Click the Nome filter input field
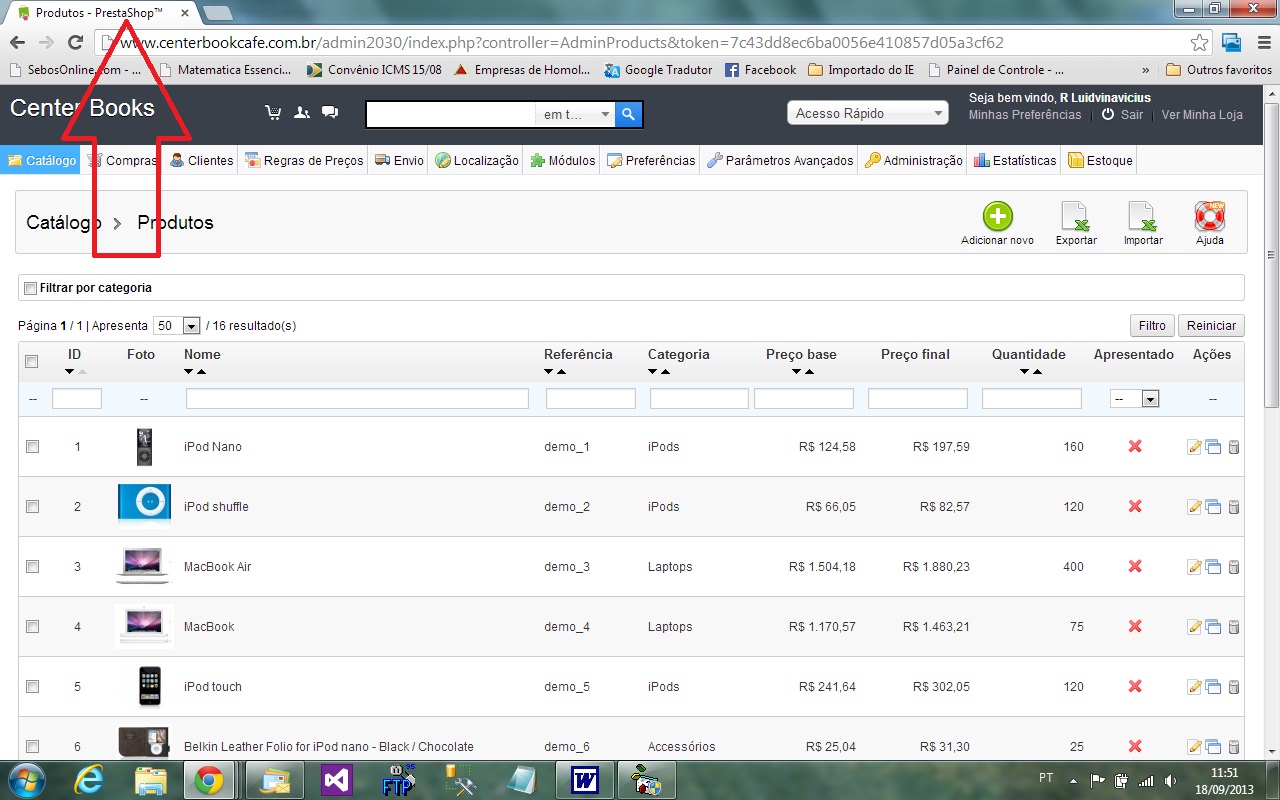Viewport: 1280px width, 800px height. coord(357,399)
